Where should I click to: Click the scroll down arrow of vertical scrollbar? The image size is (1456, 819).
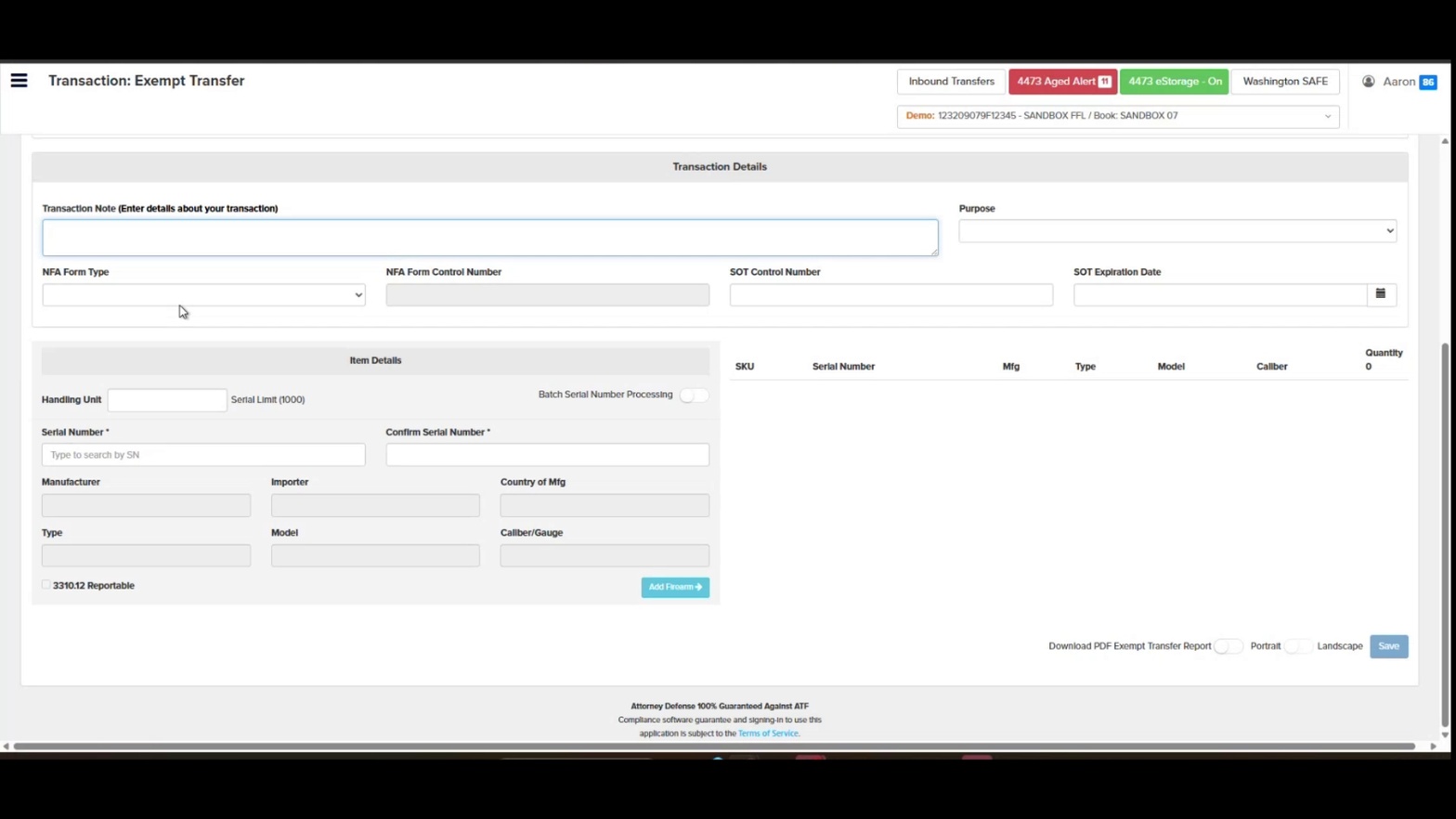[x=1445, y=734]
